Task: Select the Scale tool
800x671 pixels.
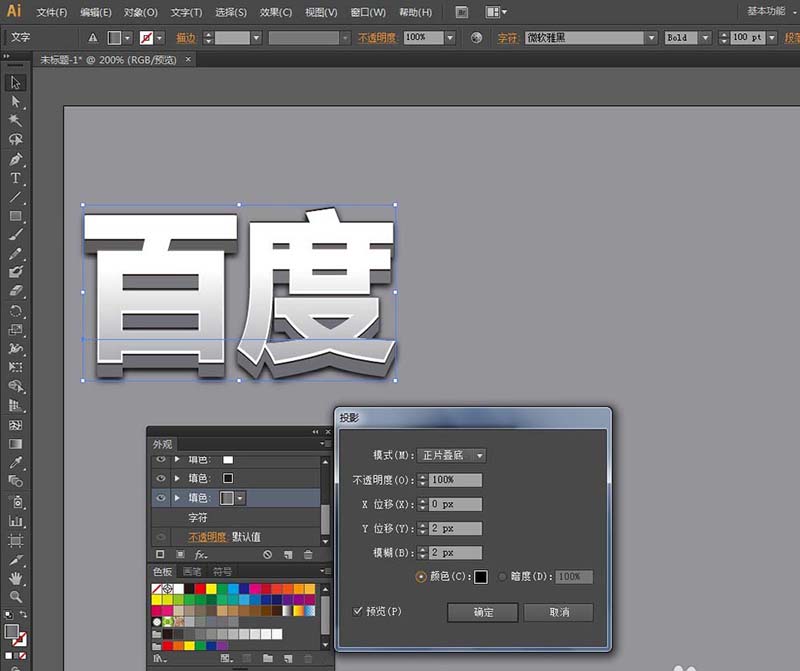Action: point(15,329)
